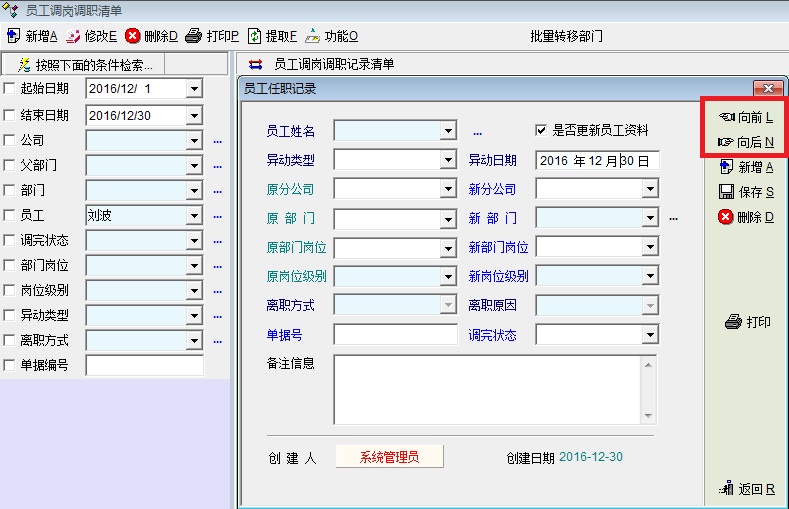Save the record with 保存 S

745,192
